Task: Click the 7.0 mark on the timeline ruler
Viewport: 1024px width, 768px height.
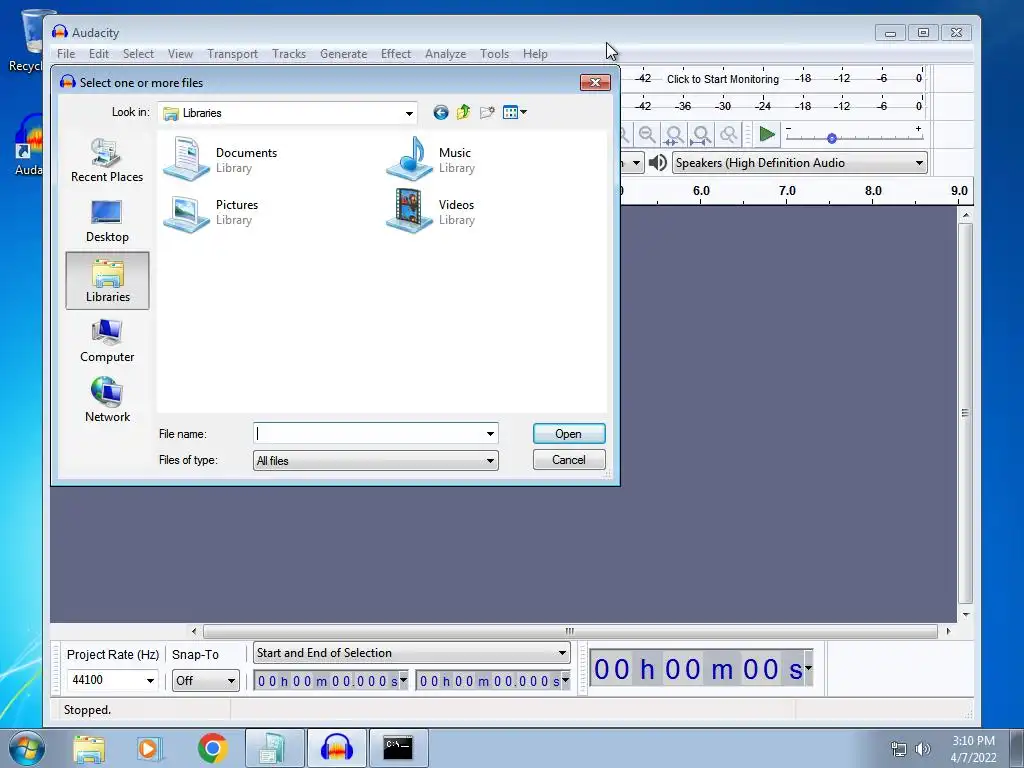Action: click(787, 191)
